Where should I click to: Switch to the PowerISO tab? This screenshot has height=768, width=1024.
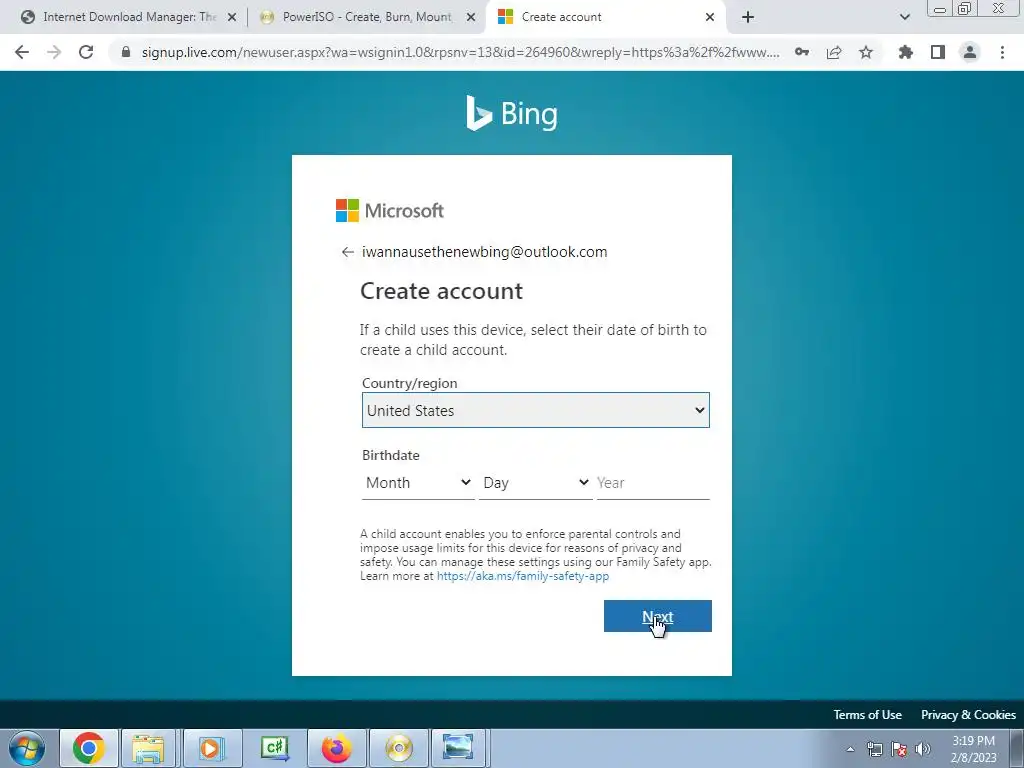click(x=366, y=17)
